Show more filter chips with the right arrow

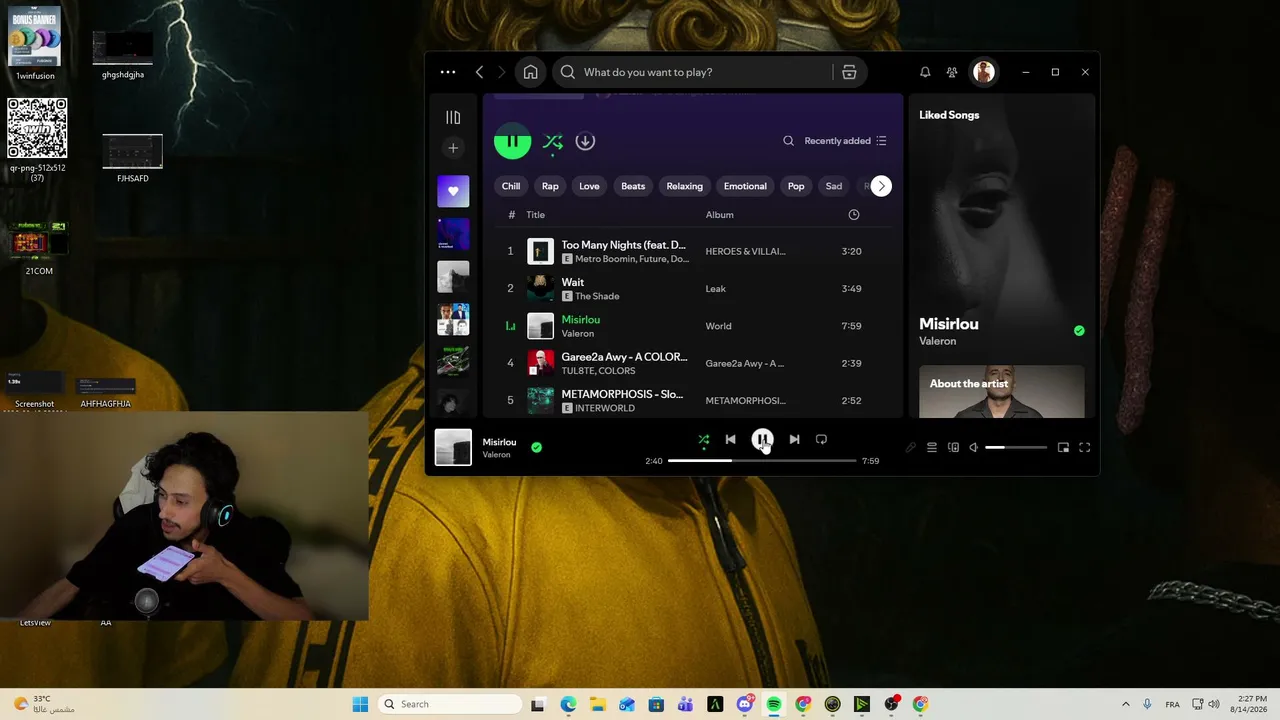coord(881,186)
